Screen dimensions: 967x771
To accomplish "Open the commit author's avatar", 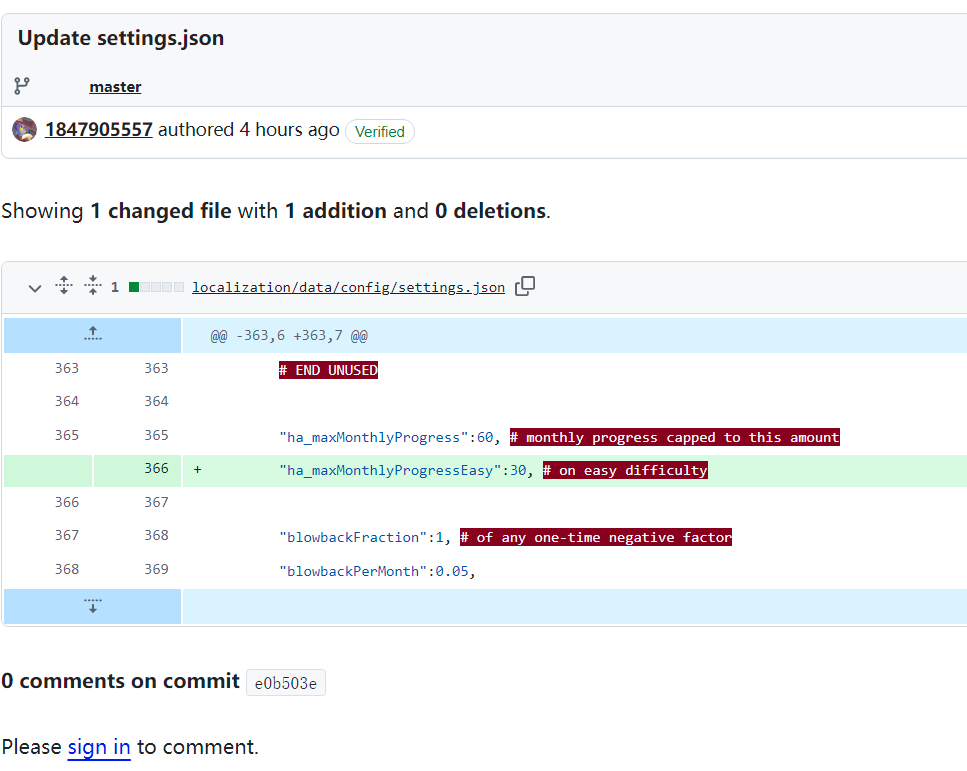I will coord(24,130).
